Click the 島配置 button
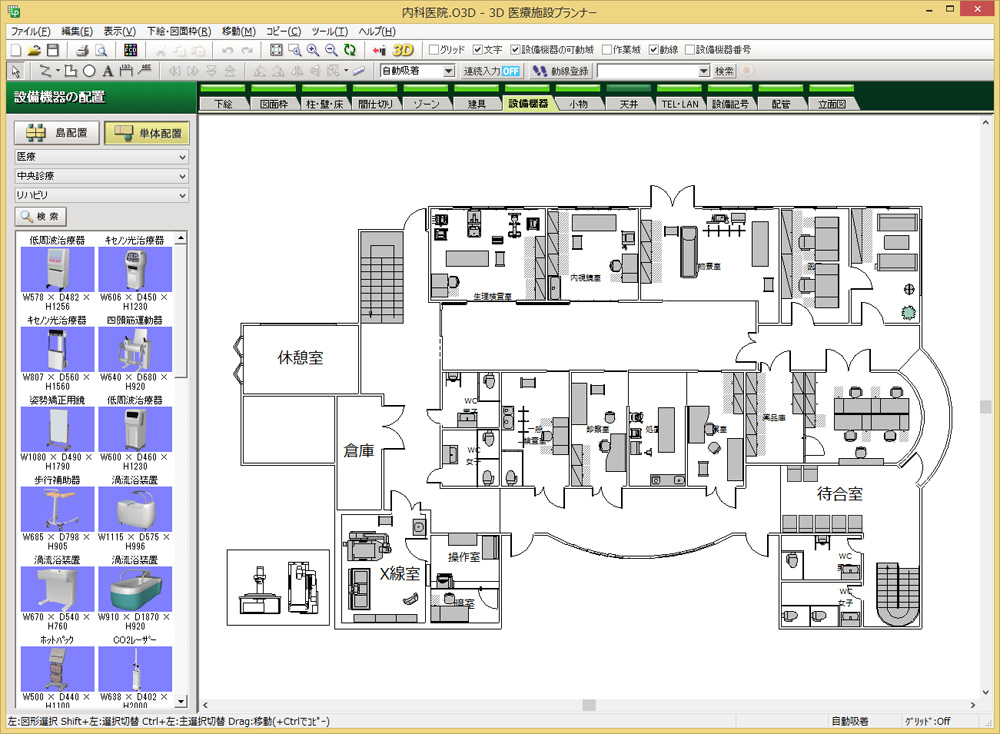 tap(56, 133)
